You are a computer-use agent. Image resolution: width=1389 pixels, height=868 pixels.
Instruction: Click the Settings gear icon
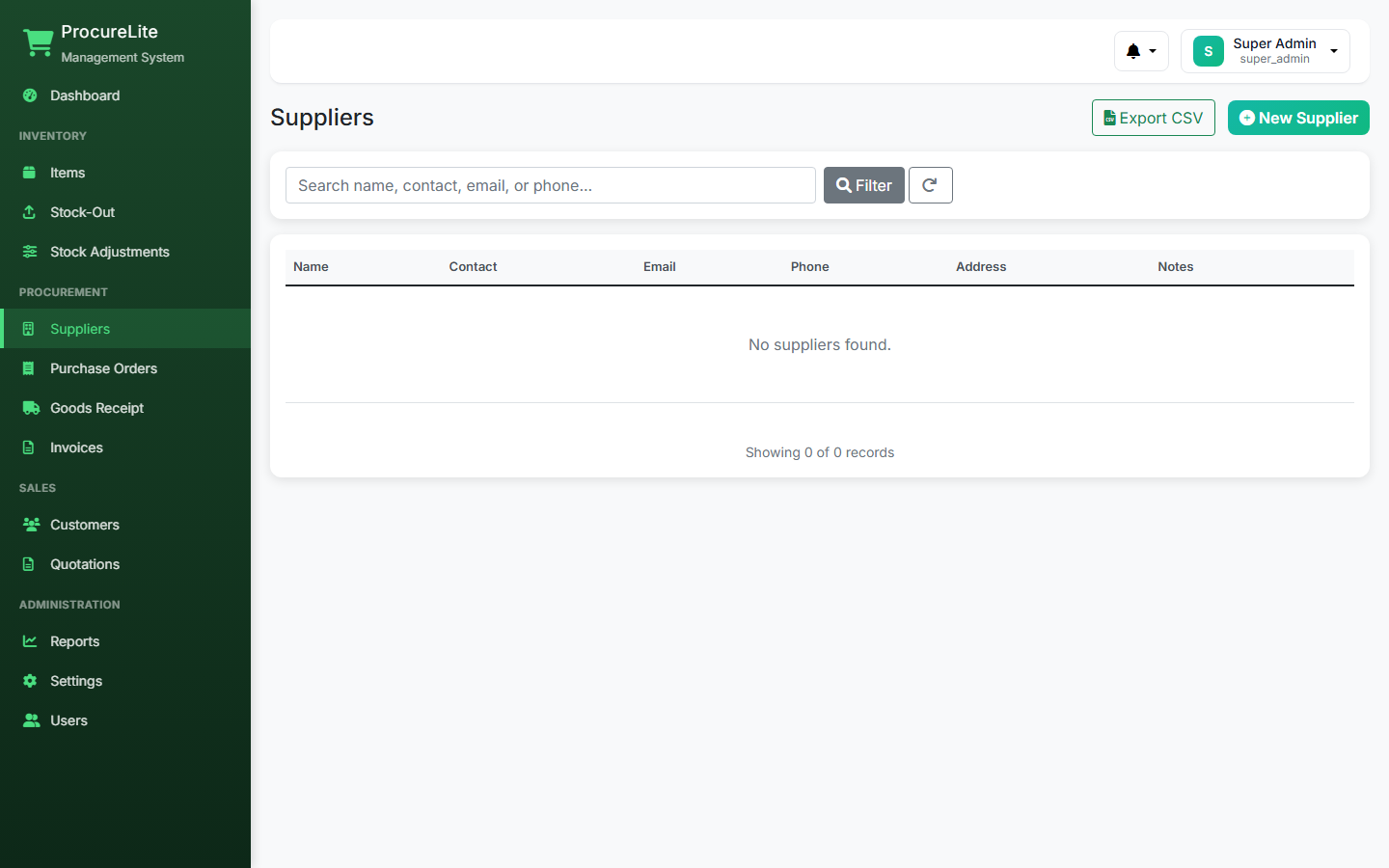(30, 681)
